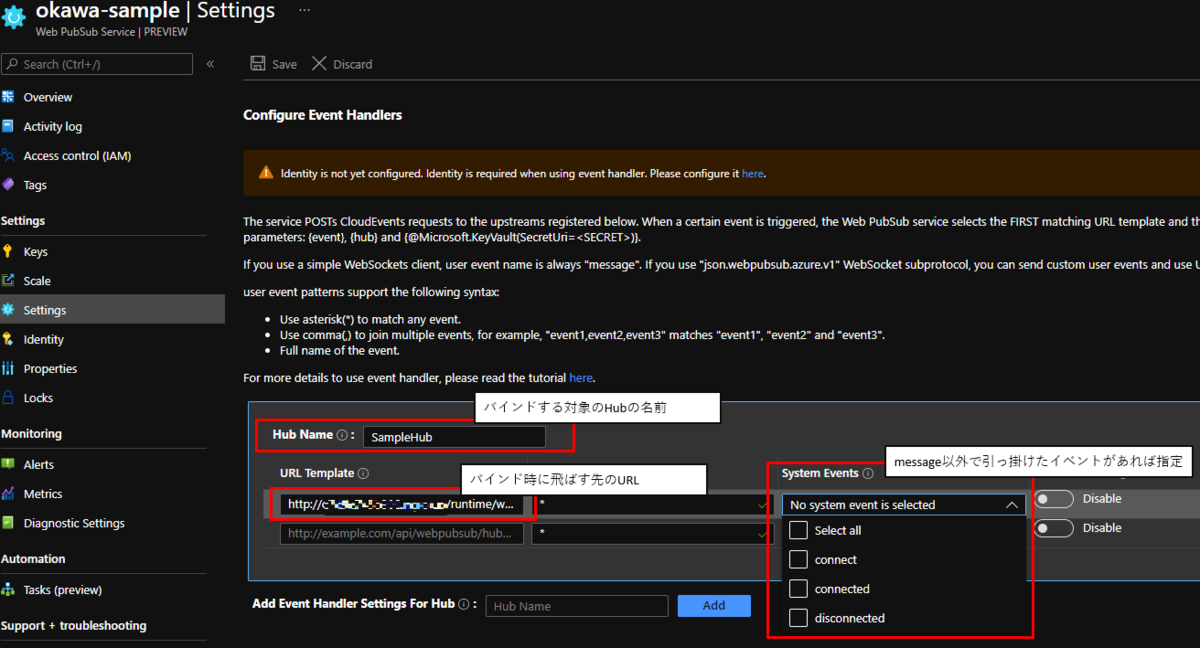
Task: Click the blue Add button
Action: pos(714,605)
